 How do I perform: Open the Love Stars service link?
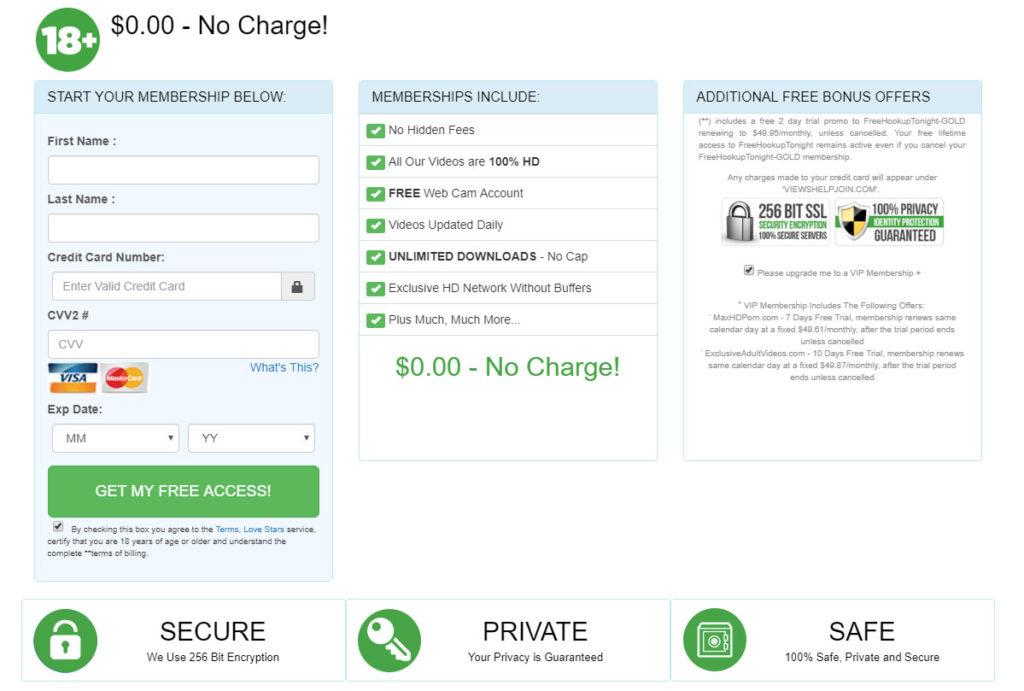click(265, 529)
